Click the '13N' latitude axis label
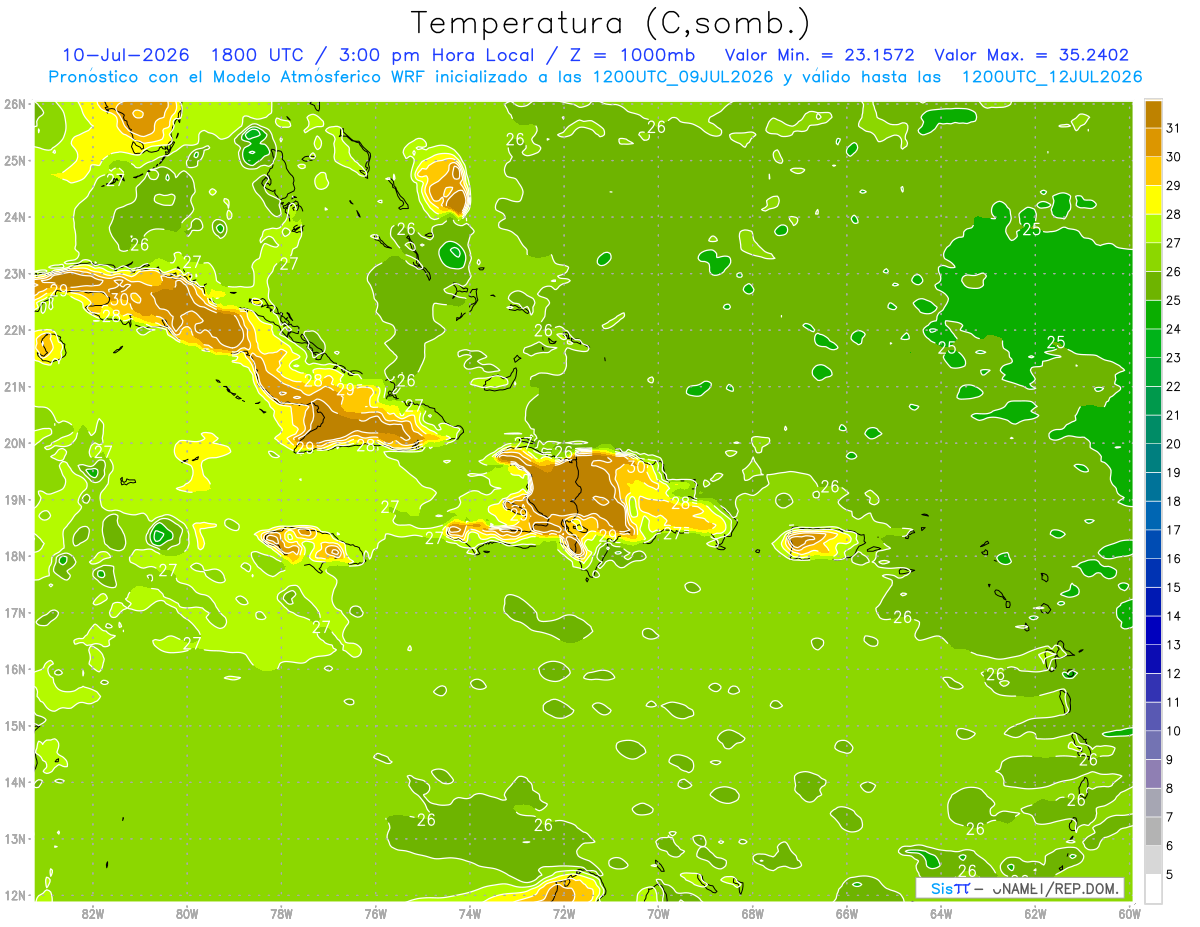This screenshot has height=927, width=1200. tap(15, 838)
